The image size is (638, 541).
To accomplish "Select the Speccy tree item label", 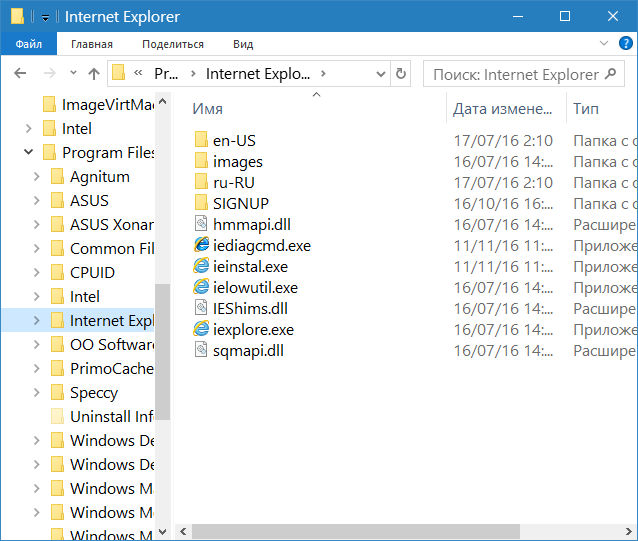I will pos(94,393).
